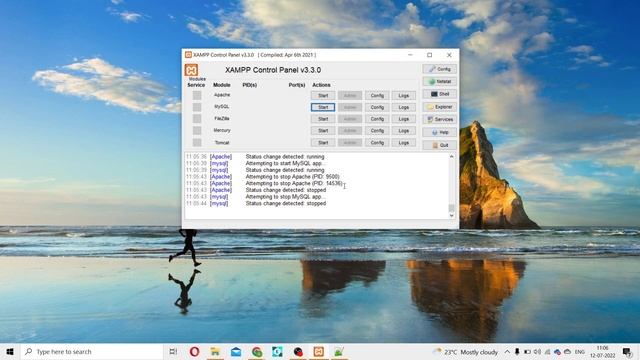Click the XAMPP icon in the taskbar

pos(318,351)
